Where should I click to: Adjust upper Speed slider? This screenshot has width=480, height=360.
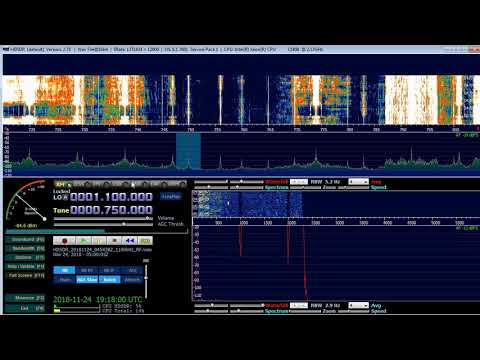coord(353,188)
